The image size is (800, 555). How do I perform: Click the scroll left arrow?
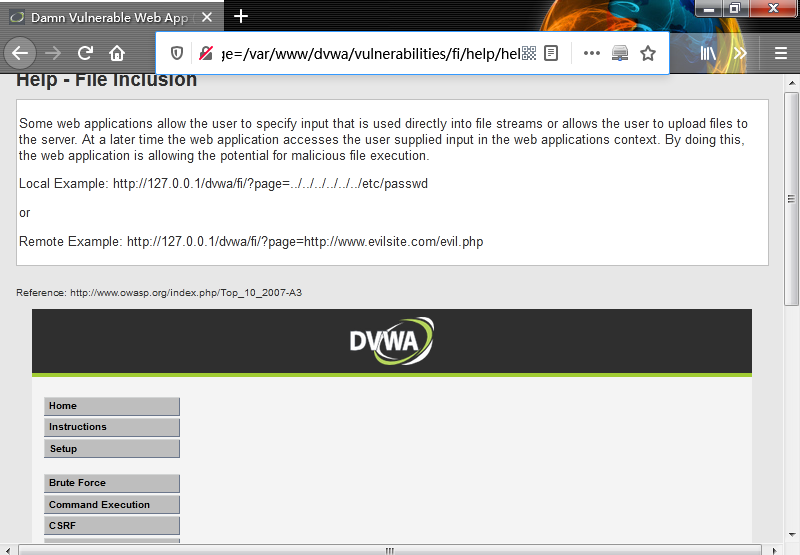pyautogui.click(x=8, y=550)
